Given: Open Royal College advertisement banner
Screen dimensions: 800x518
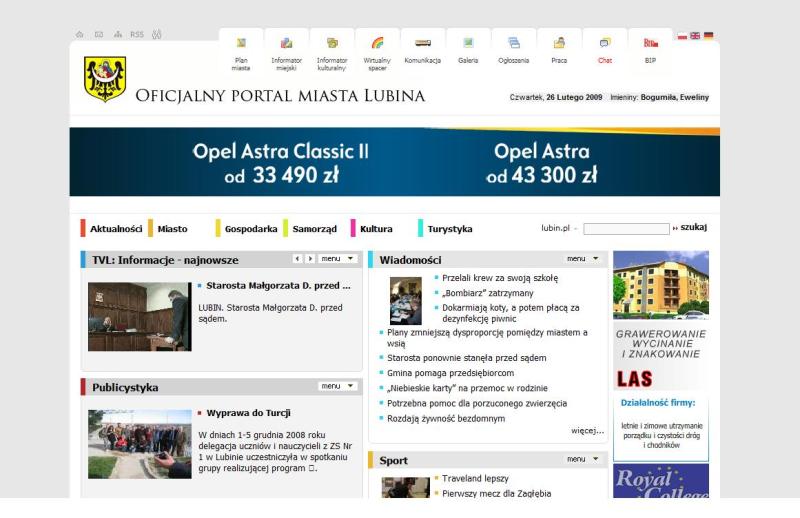Looking at the screenshot, I should [661, 481].
